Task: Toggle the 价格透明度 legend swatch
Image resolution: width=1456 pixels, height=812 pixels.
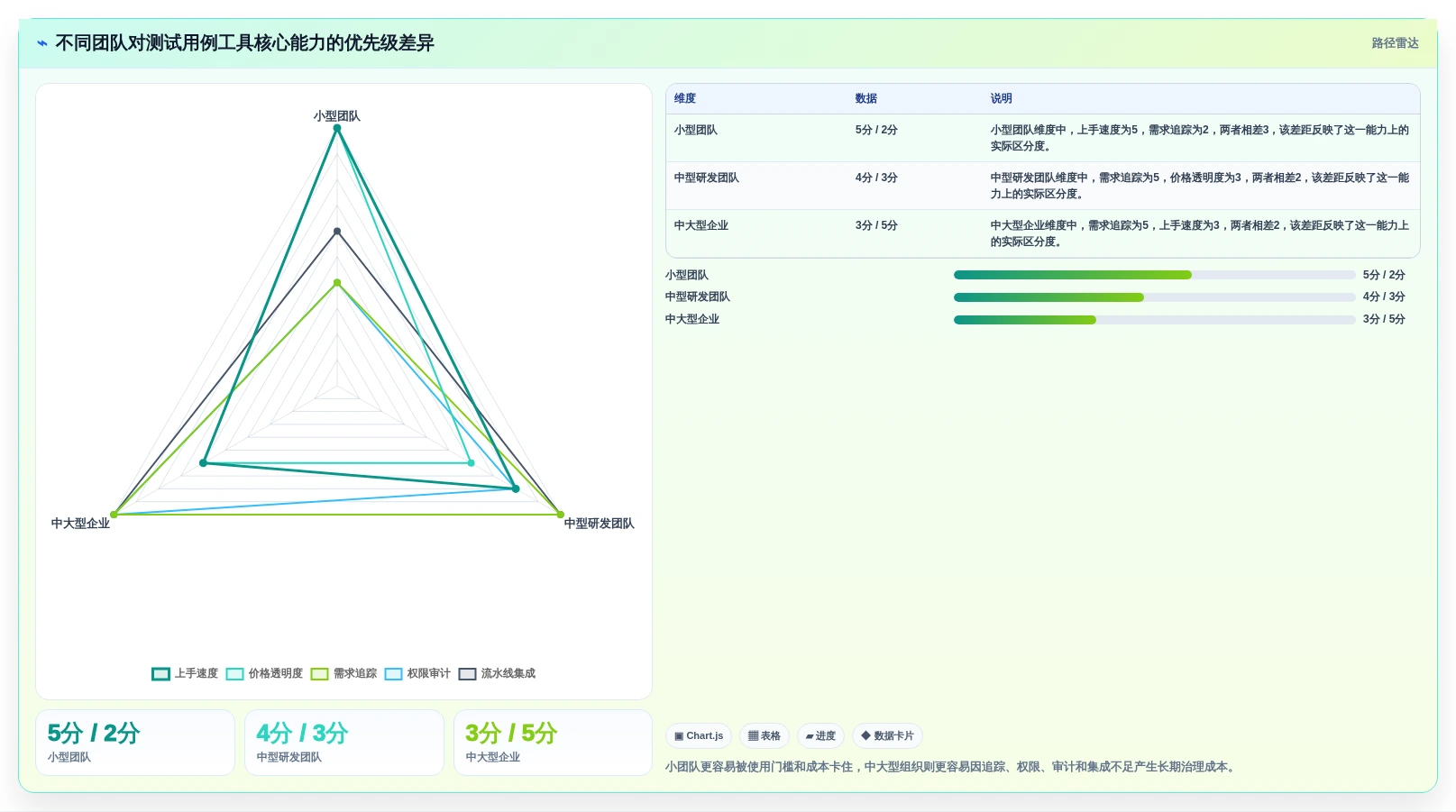Action: (234, 674)
